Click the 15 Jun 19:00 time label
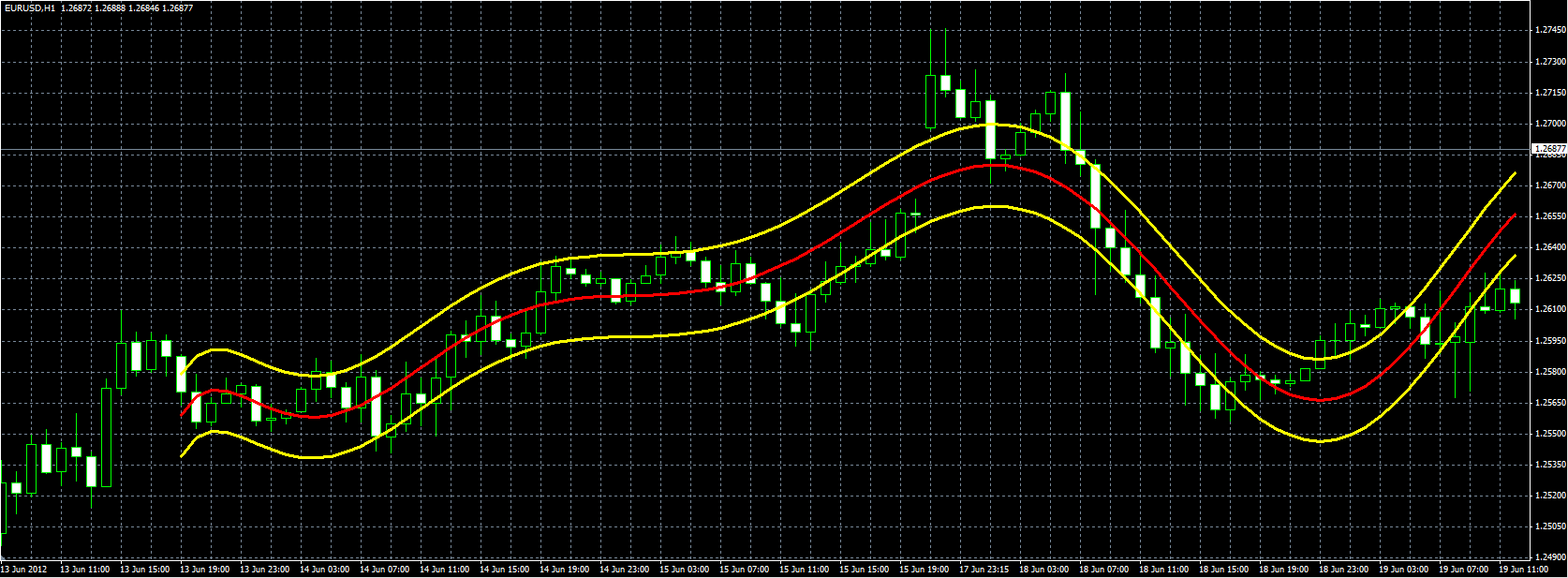The width and height of the screenshot is (1568, 578). [924, 570]
